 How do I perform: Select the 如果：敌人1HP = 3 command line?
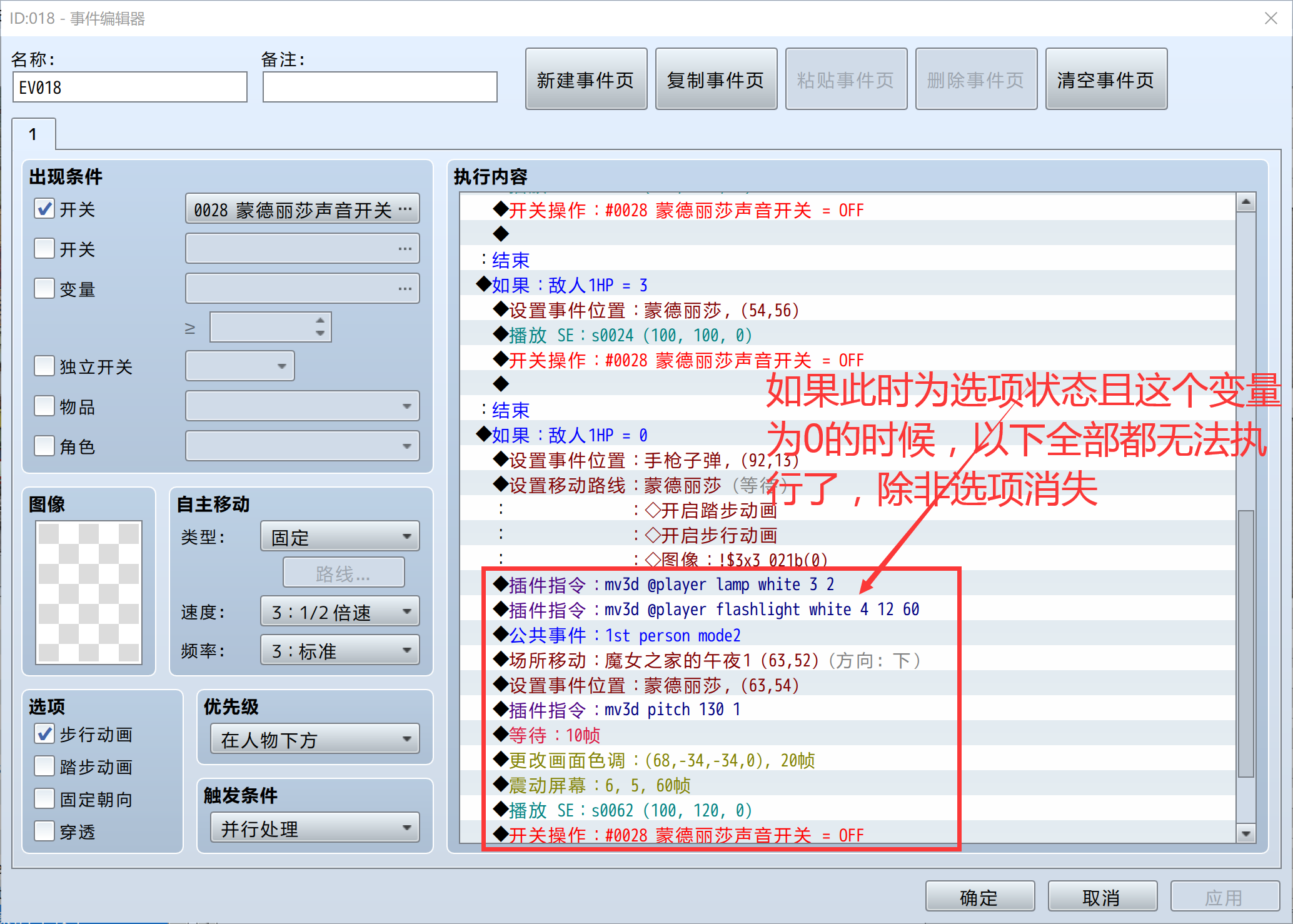click(847, 285)
